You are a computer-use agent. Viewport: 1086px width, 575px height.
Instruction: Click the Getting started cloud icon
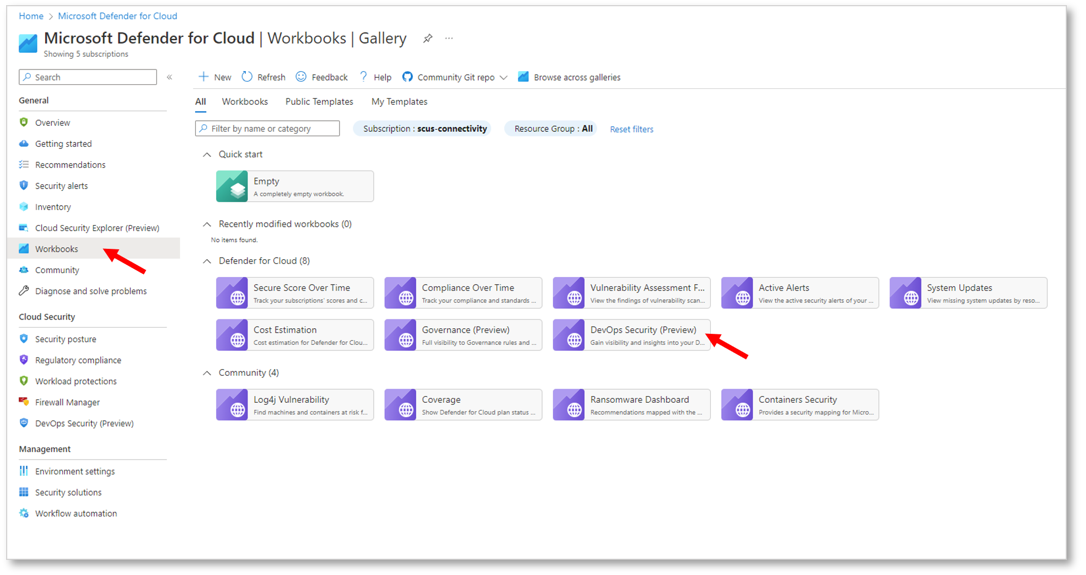(x=24, y=143)
